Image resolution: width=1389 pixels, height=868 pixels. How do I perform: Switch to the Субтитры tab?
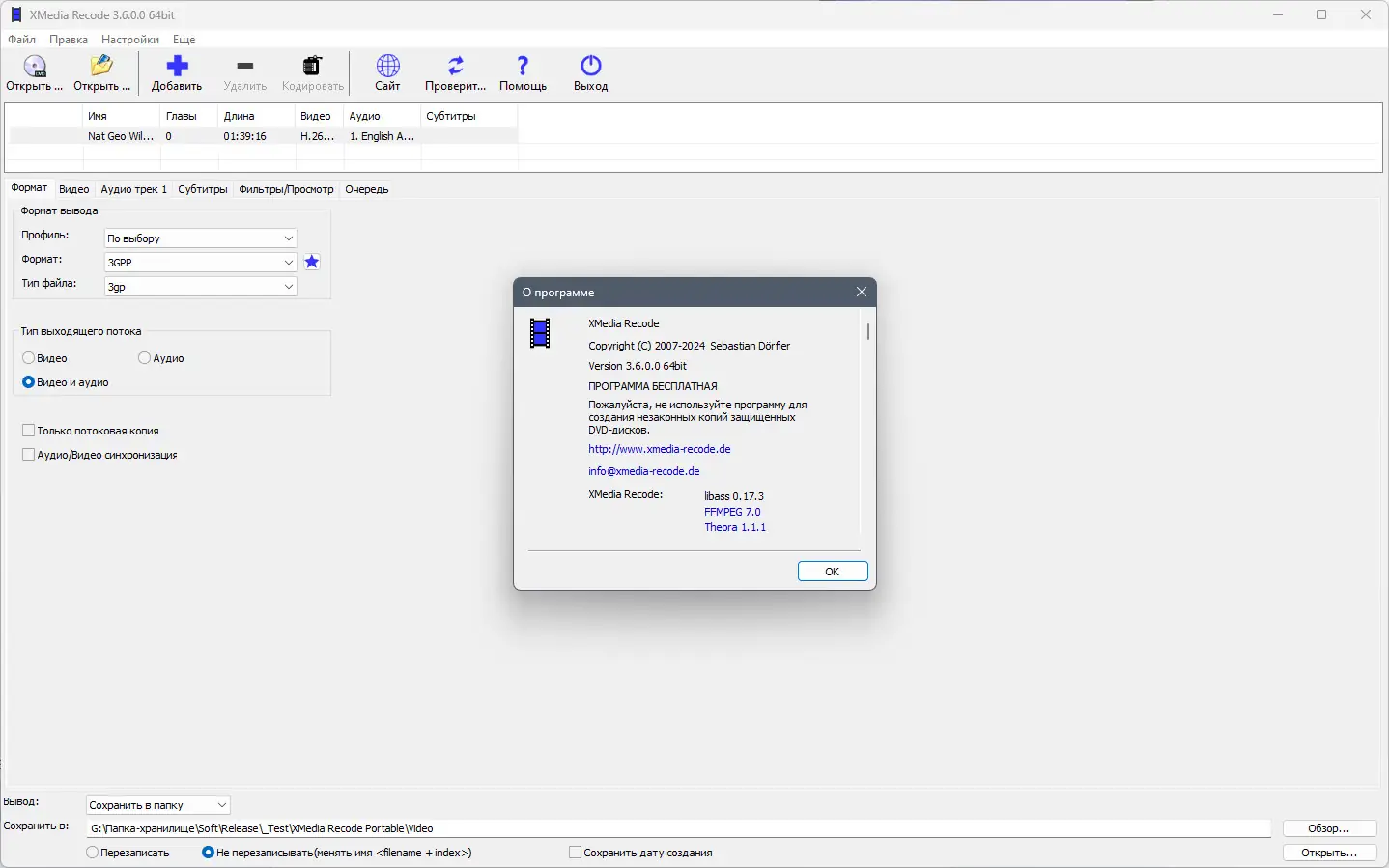click(203, 189)
